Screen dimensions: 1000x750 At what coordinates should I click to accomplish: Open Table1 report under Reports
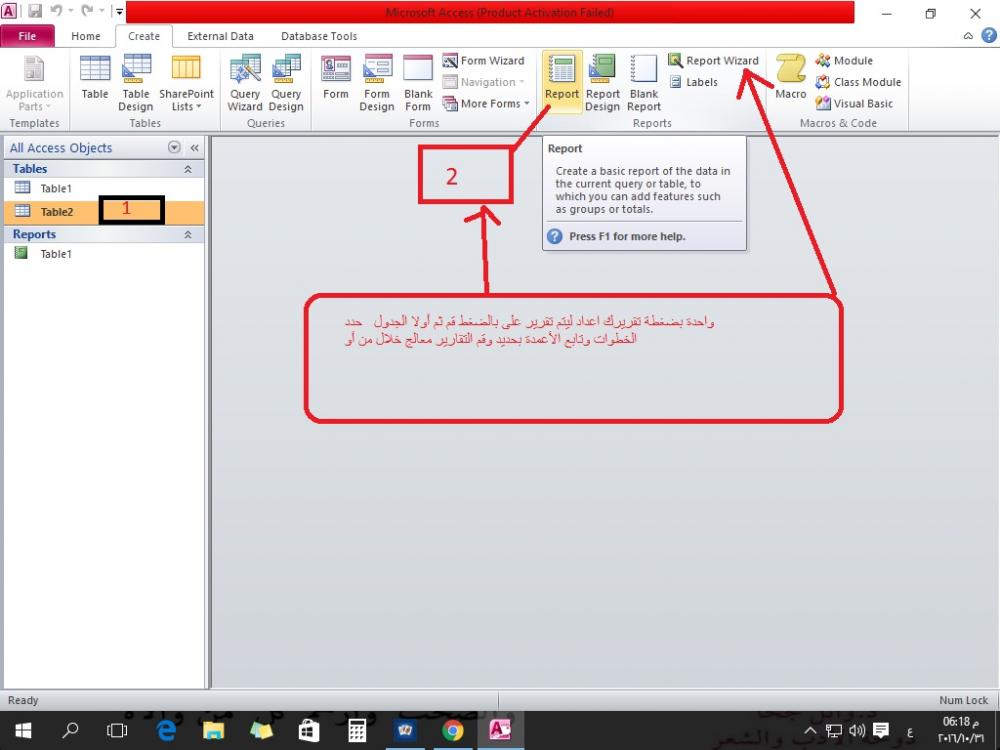(x=104, y=254)
